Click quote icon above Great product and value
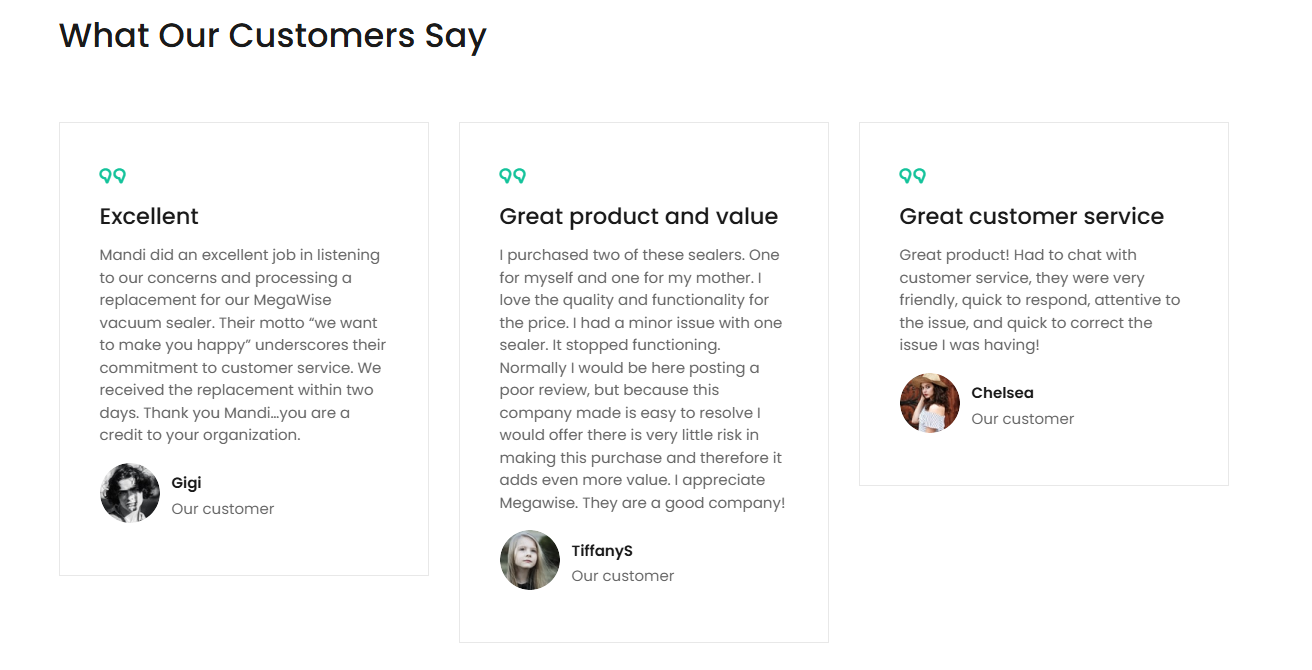1312x670 pixels. (513, 176)
